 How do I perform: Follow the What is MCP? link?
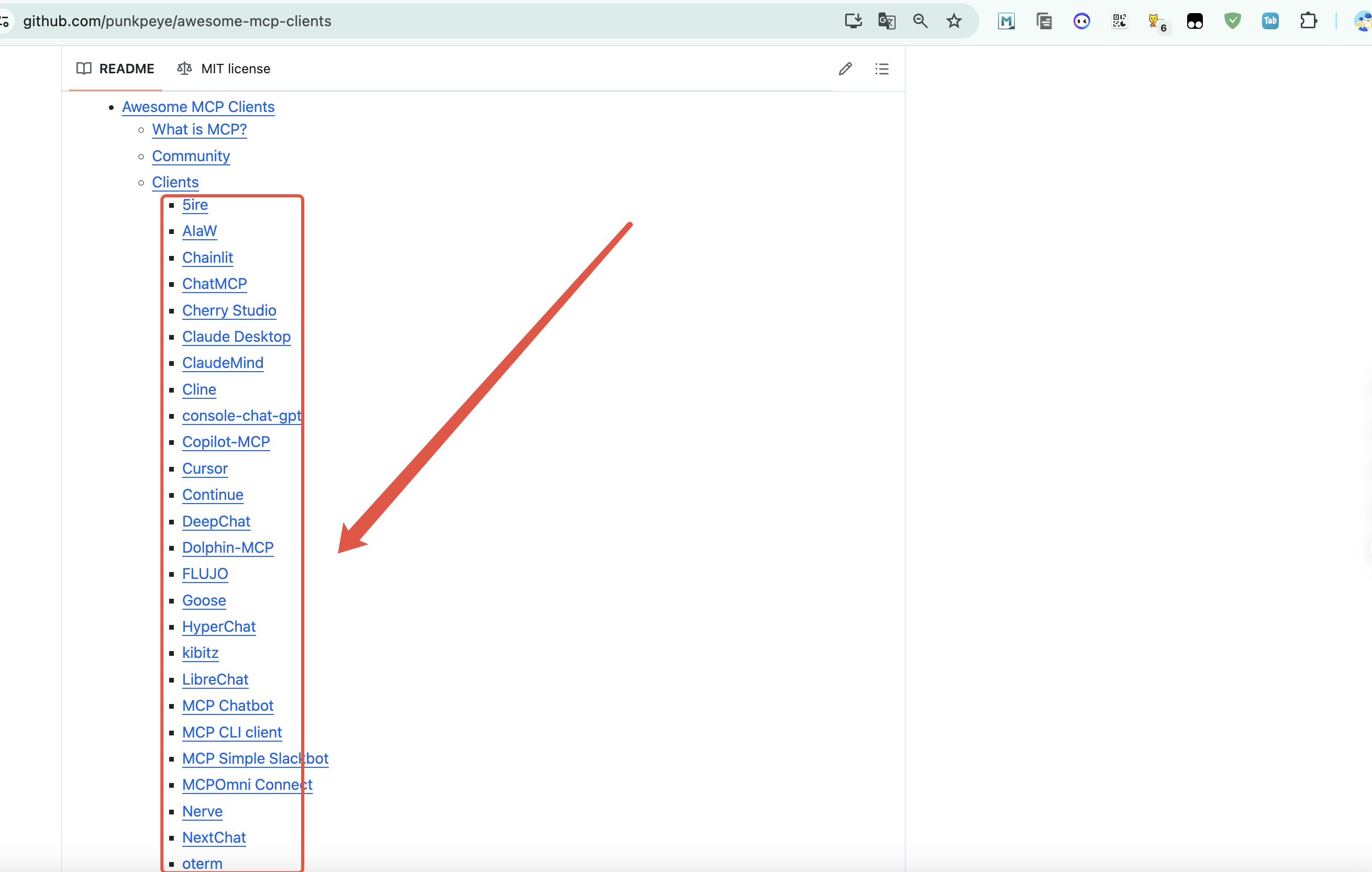(x=200, y=130)
